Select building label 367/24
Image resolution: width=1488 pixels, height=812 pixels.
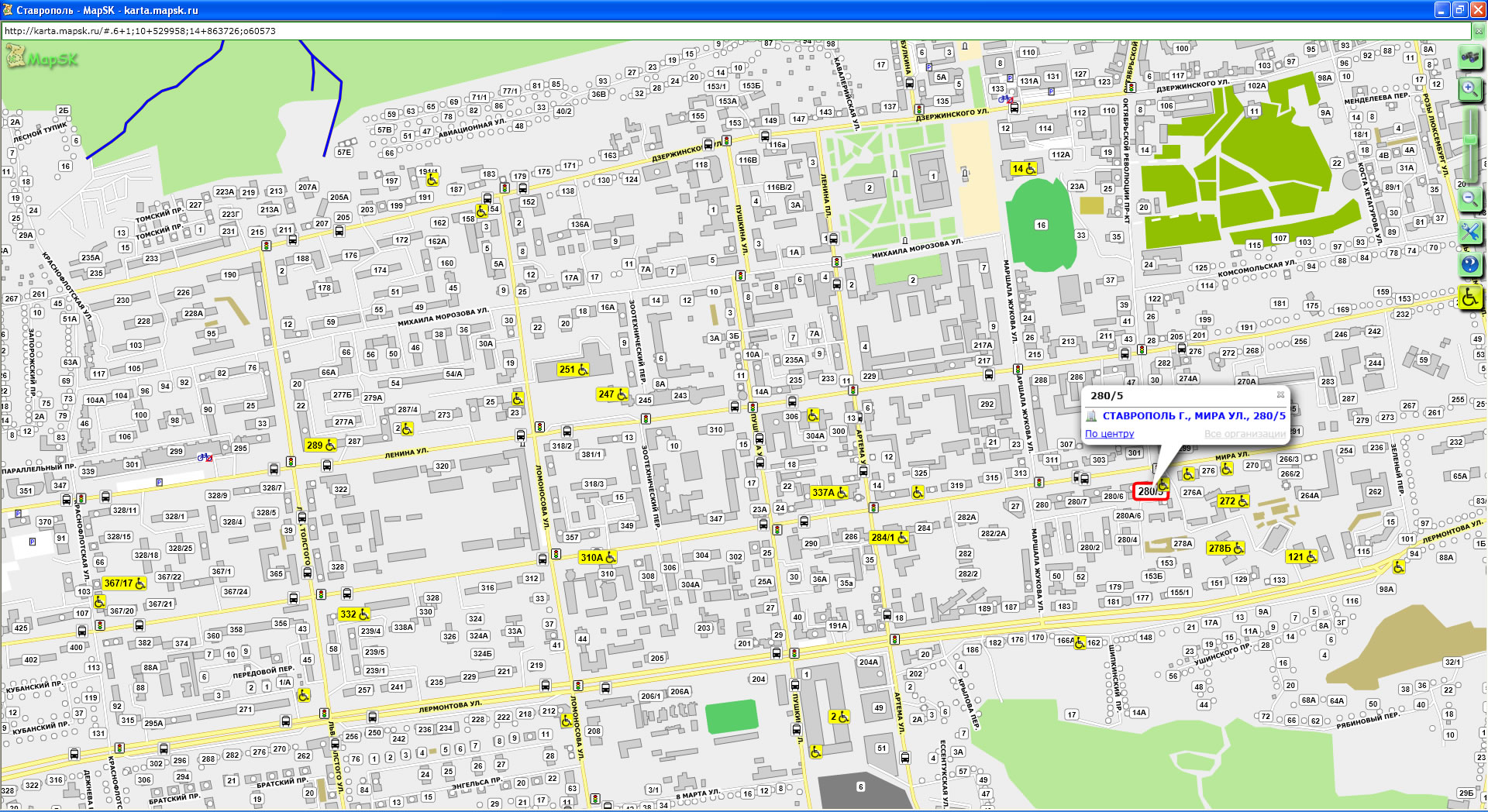236,591
